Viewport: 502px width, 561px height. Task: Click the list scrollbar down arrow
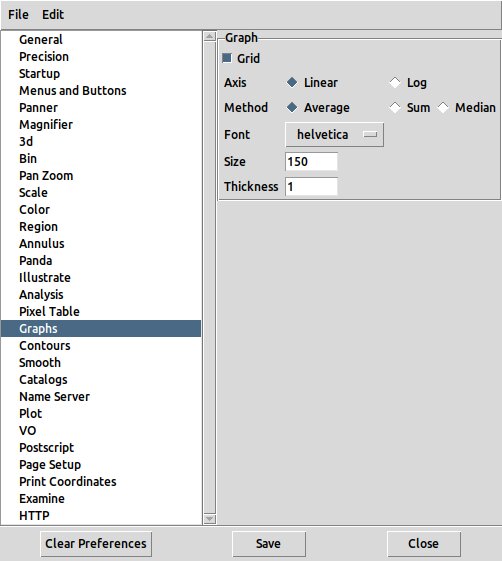(x=209, y=518)
